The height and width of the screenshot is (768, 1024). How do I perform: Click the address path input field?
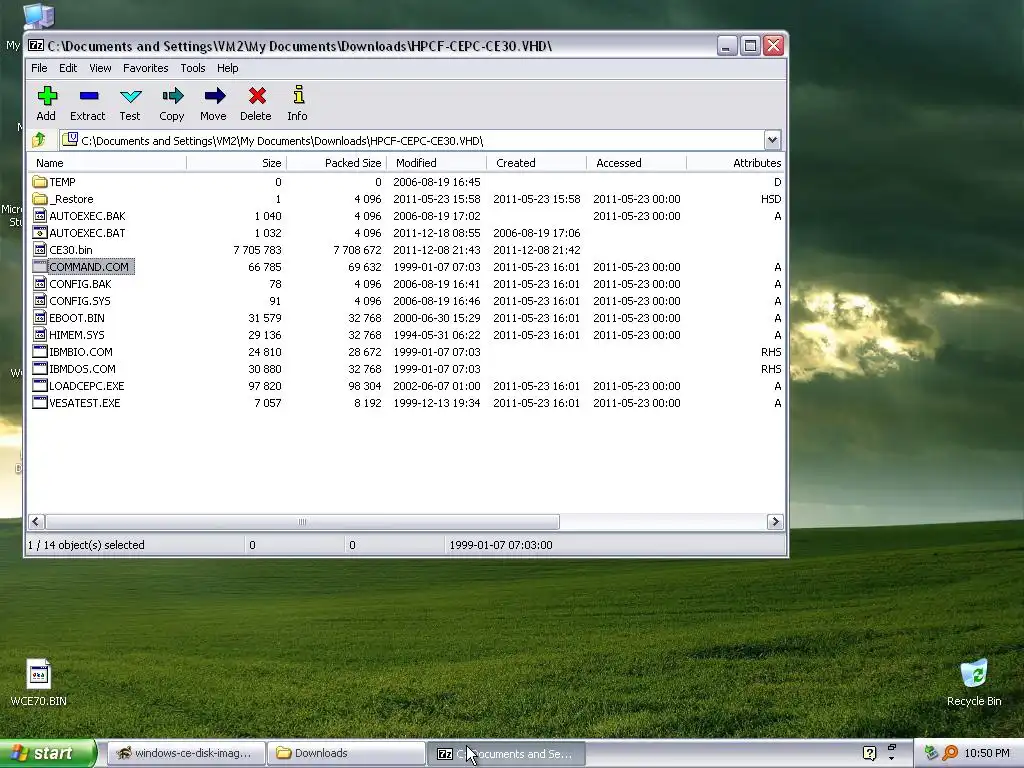(x=412, y=140)
